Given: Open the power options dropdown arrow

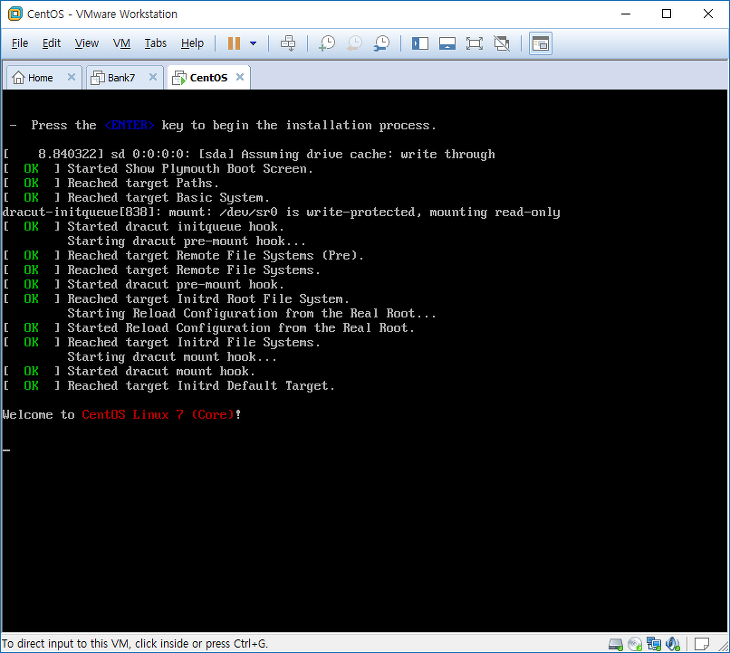Looking at the screenshot, I should pyautogui.click(x=253, y=43).
